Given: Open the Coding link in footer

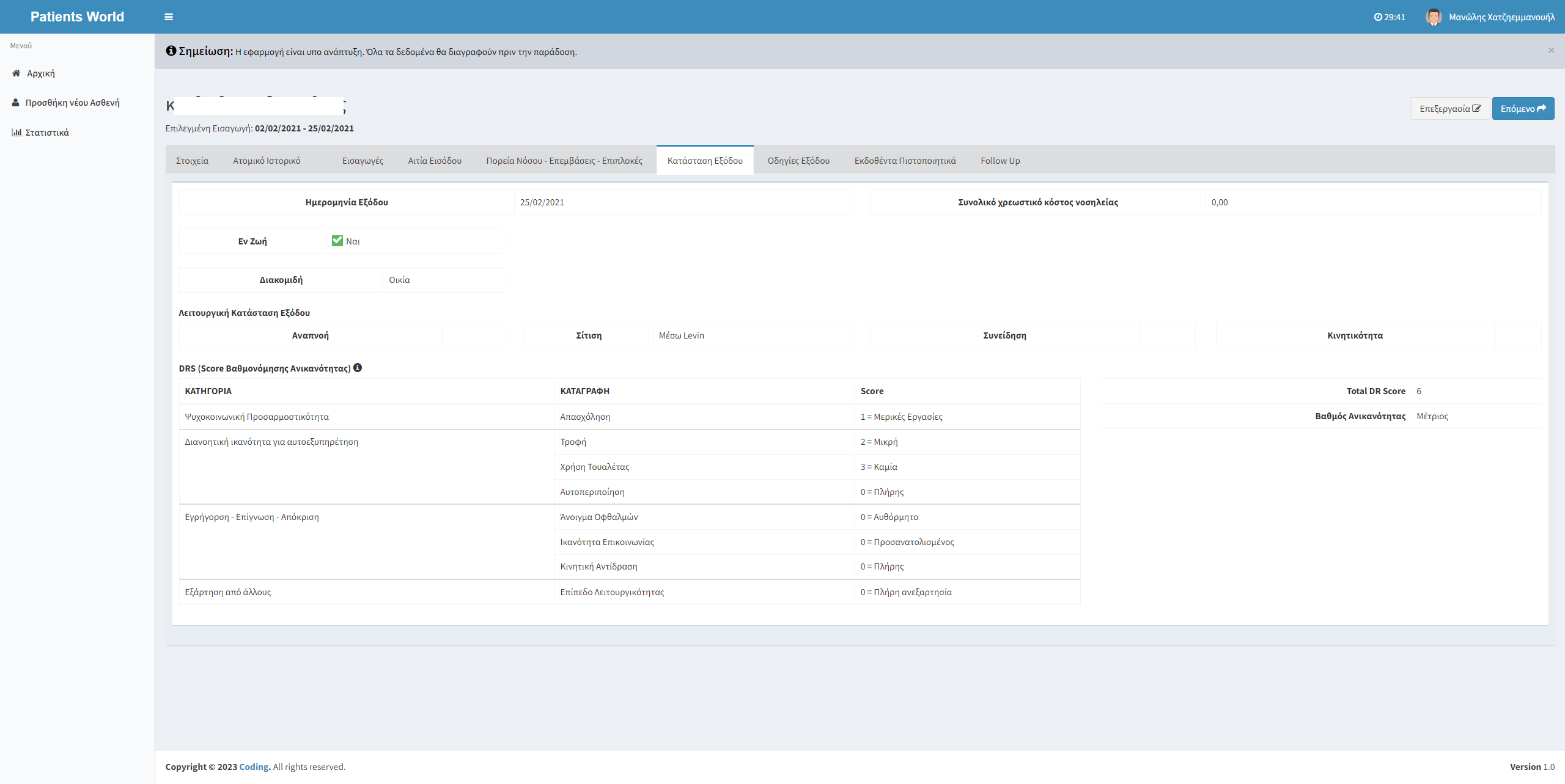Looking at the screenshot, I should pyautogui.click(x=254, y=767).
